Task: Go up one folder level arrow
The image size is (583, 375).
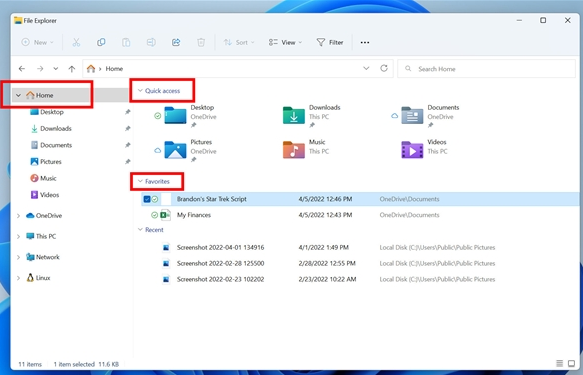Action: pos(72,69)
